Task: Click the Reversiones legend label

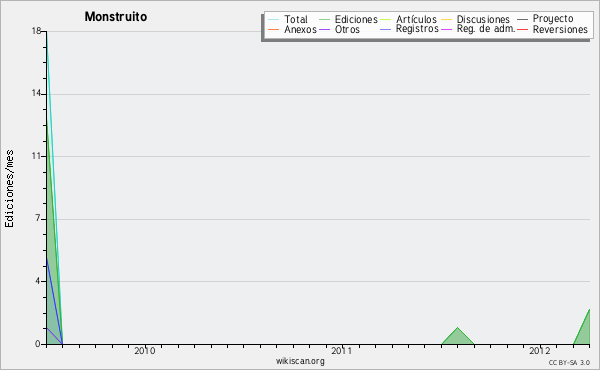Action: click(x=560, y=29)
